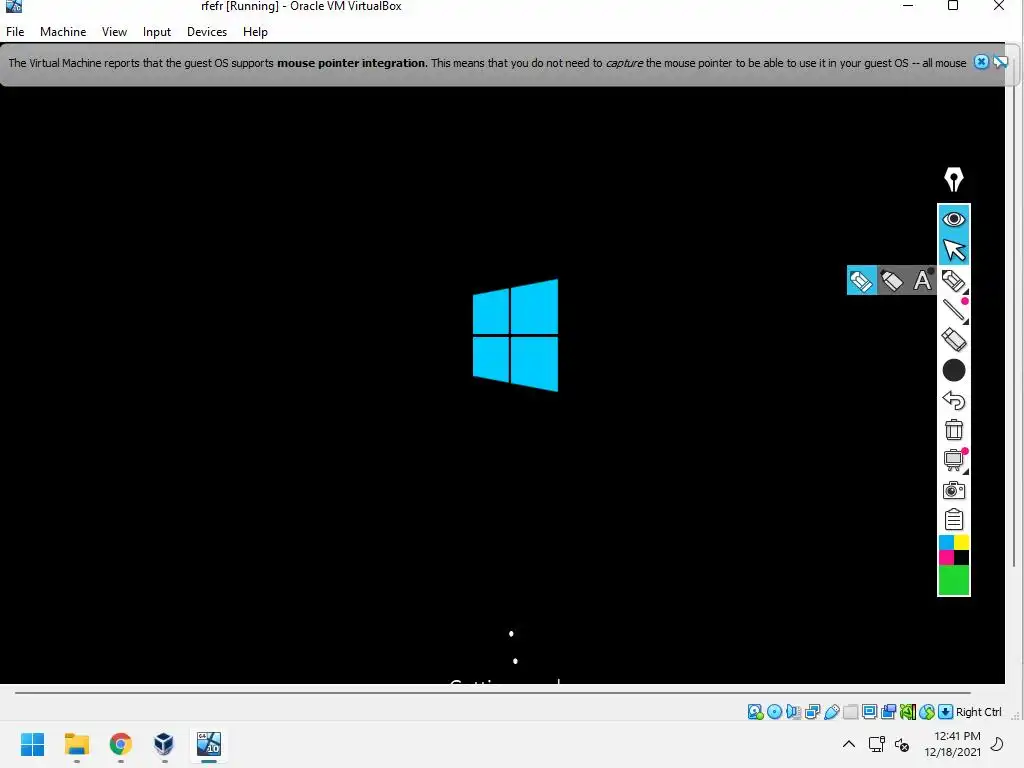
Task: Open the VirtualBox Manager taskbar icon
Action: 164,744
